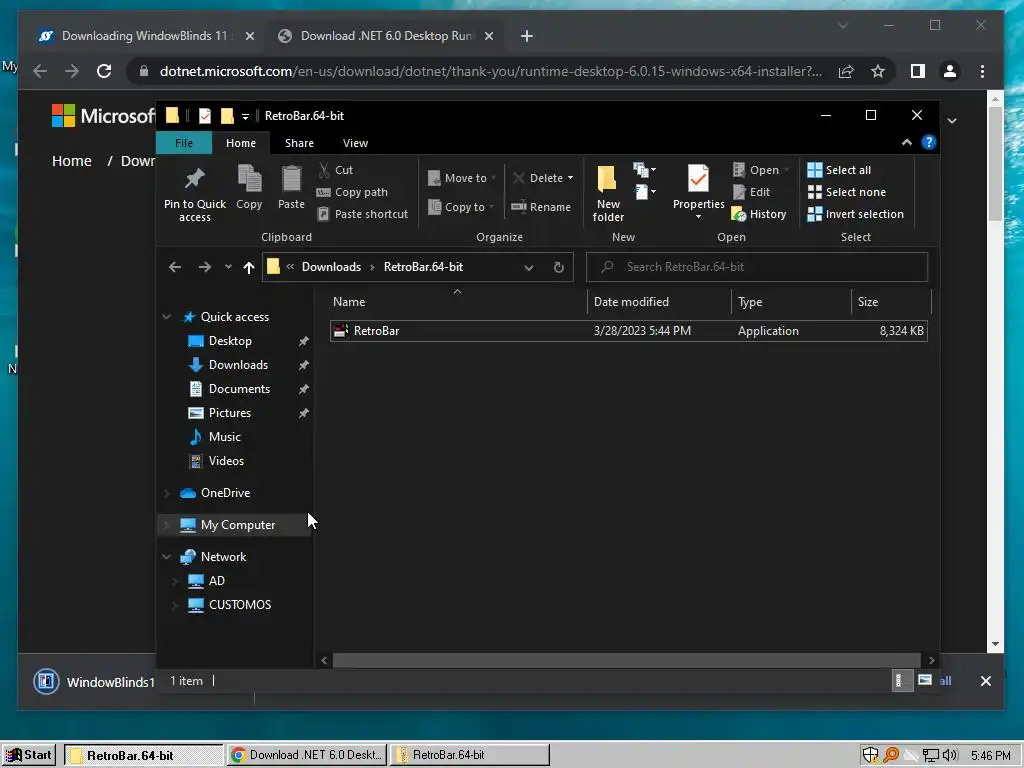Click the Explorer Help question icon

[929, 142]
